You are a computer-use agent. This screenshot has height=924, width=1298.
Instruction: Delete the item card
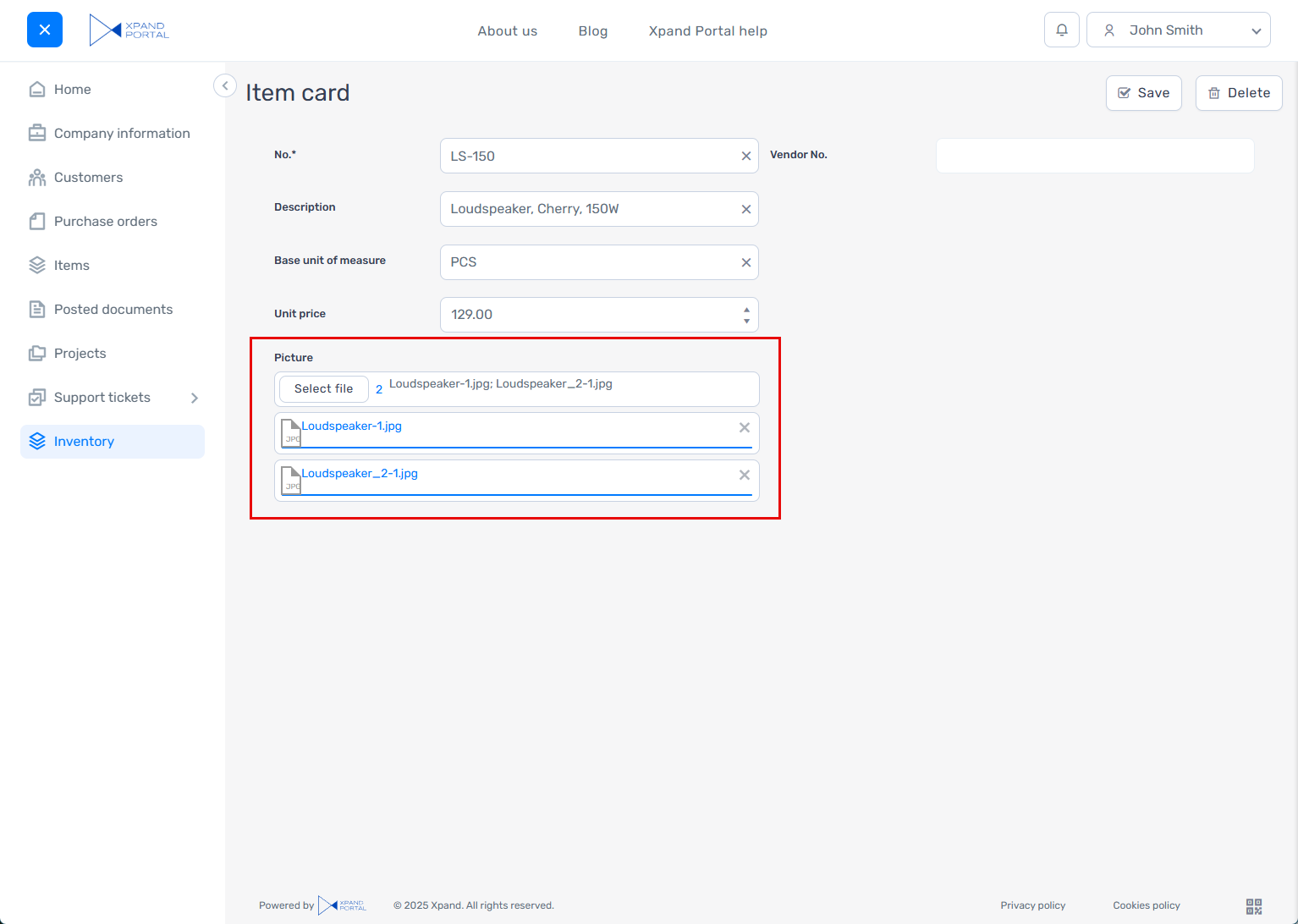coord(1238,93)
